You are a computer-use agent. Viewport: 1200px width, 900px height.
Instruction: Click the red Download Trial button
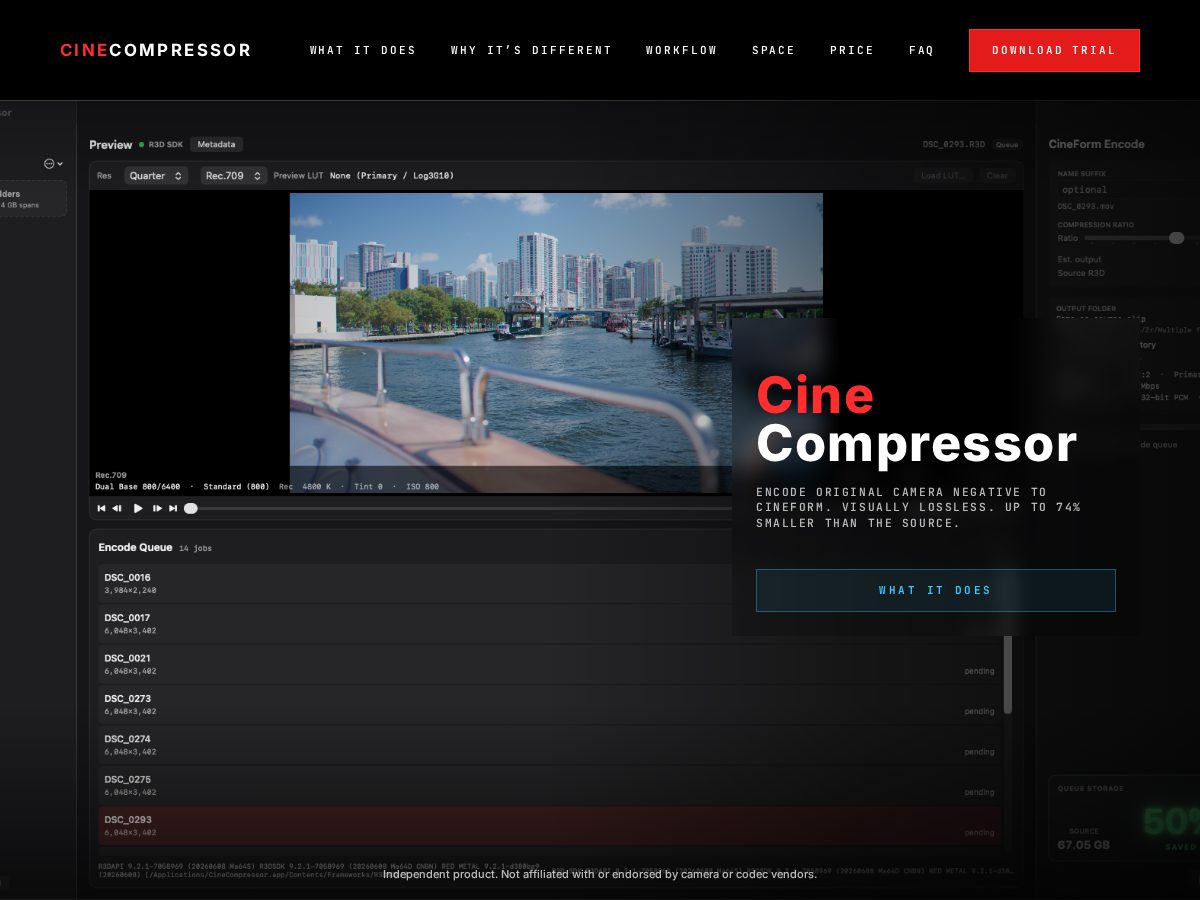1054,50
